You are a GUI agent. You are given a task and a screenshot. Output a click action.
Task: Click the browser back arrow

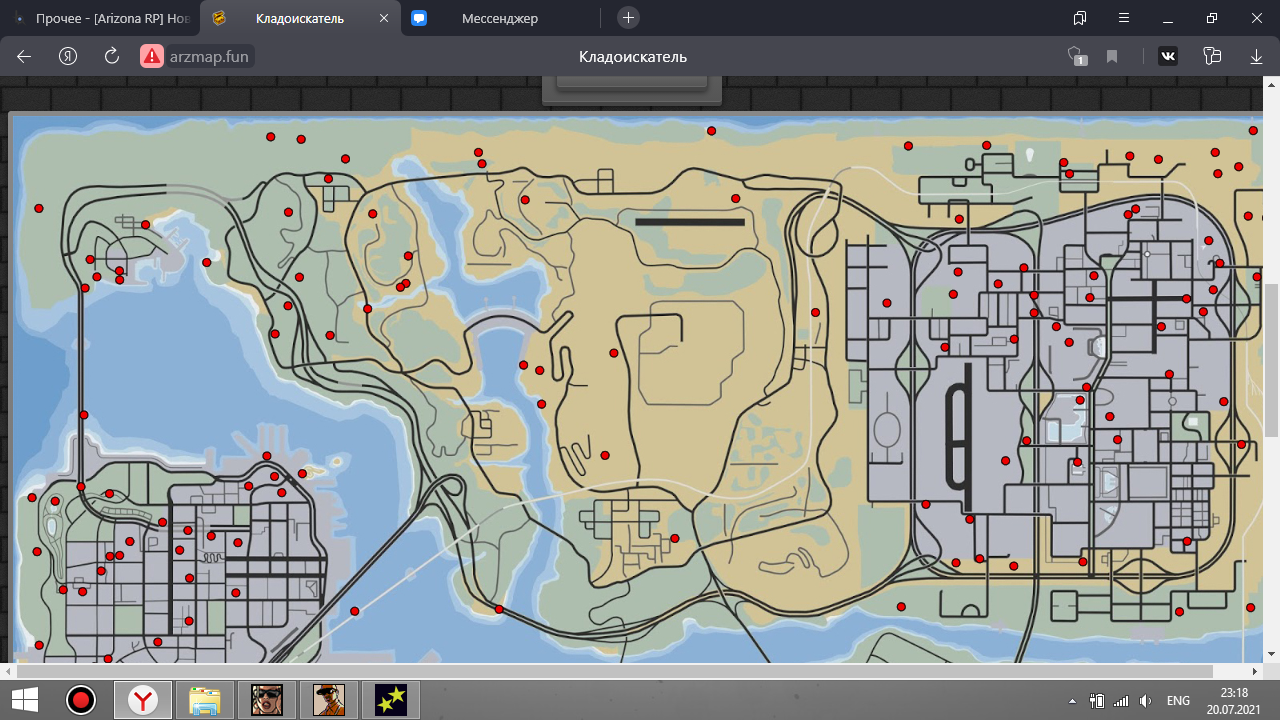coord(24,57)
